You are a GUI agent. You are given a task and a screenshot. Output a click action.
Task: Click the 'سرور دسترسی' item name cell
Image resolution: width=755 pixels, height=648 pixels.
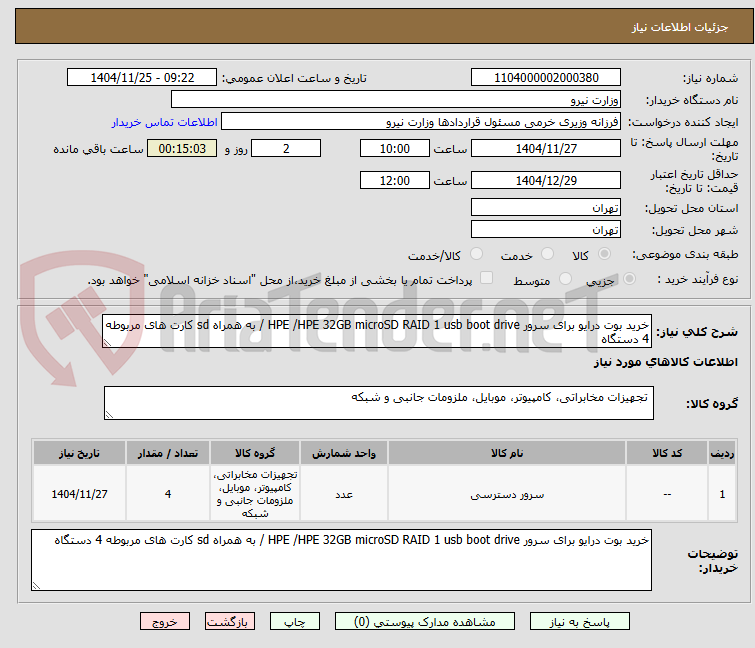(x=507, y=494)
